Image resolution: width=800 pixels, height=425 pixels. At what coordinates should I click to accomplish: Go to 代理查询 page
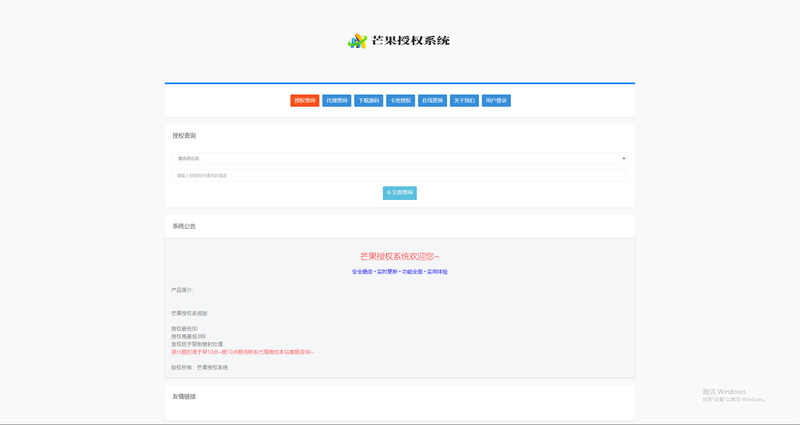point(337,101)
